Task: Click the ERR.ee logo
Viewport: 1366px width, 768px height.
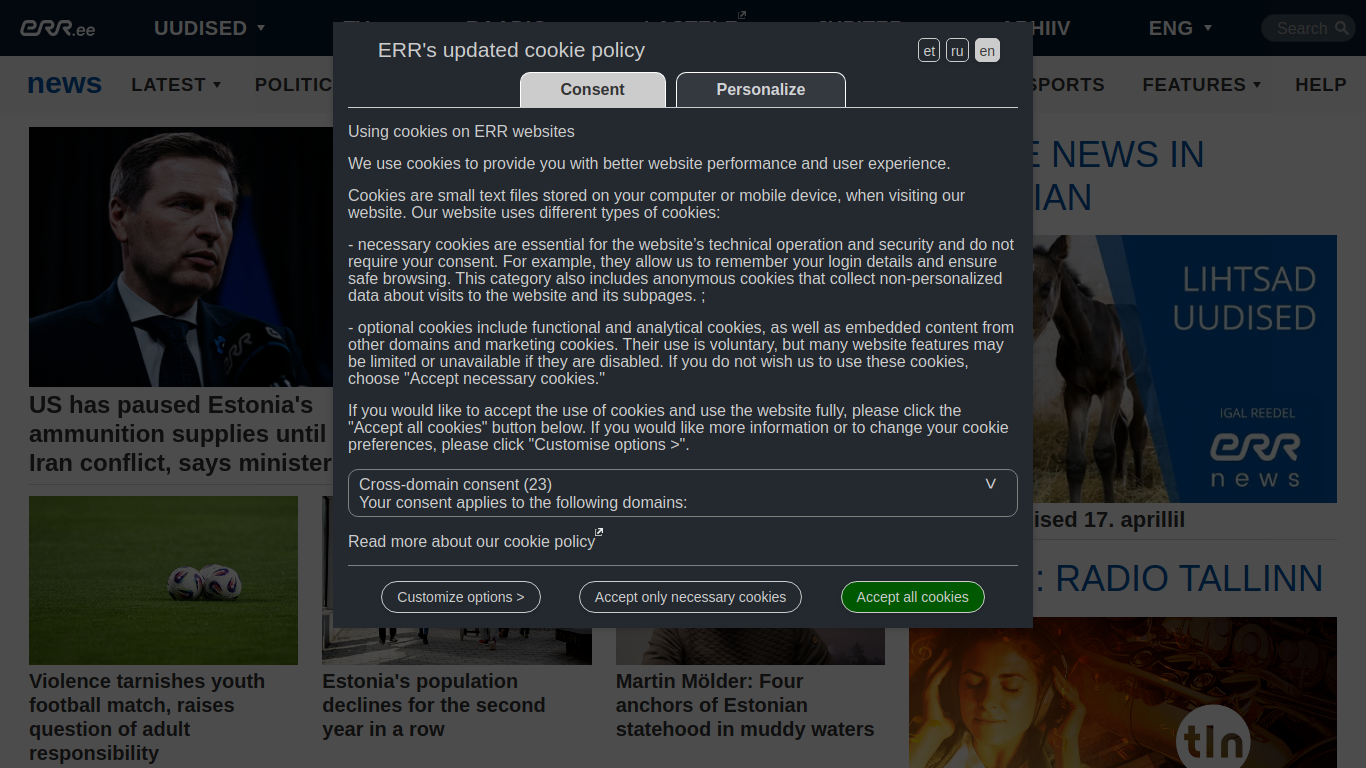Action: coord(57,28)
